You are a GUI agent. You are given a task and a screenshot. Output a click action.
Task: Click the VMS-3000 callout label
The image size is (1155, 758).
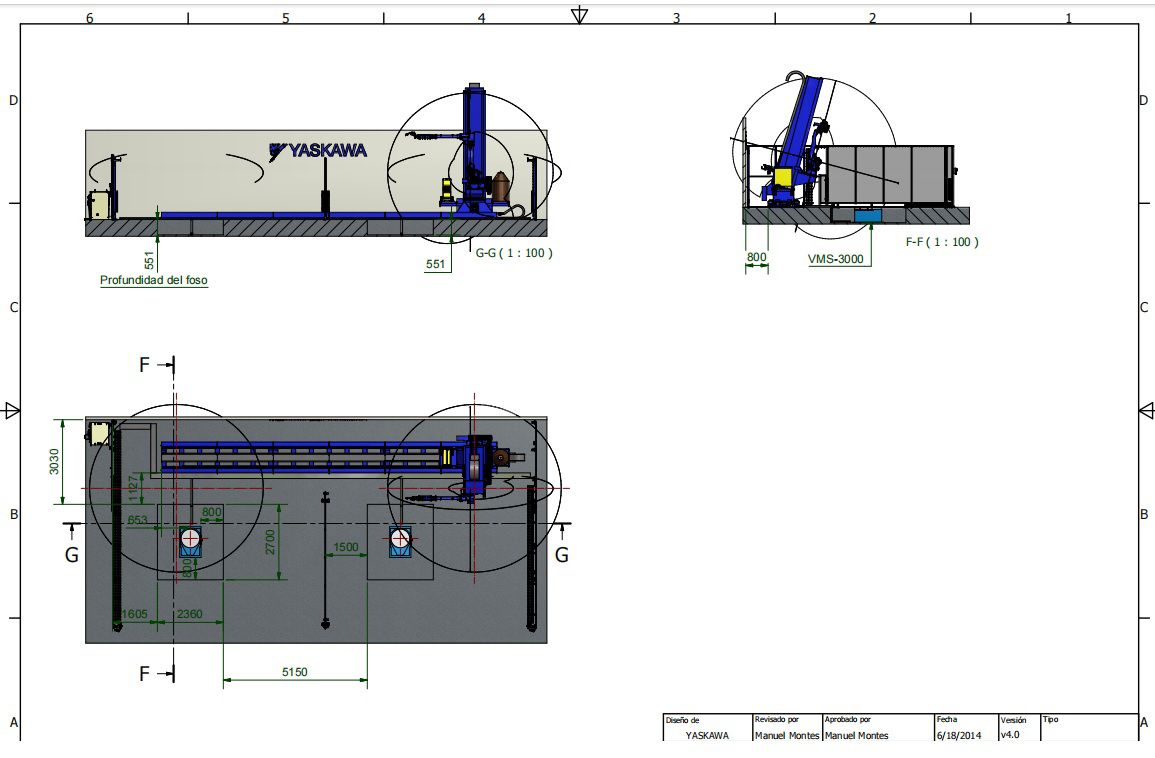click(835, 259)
